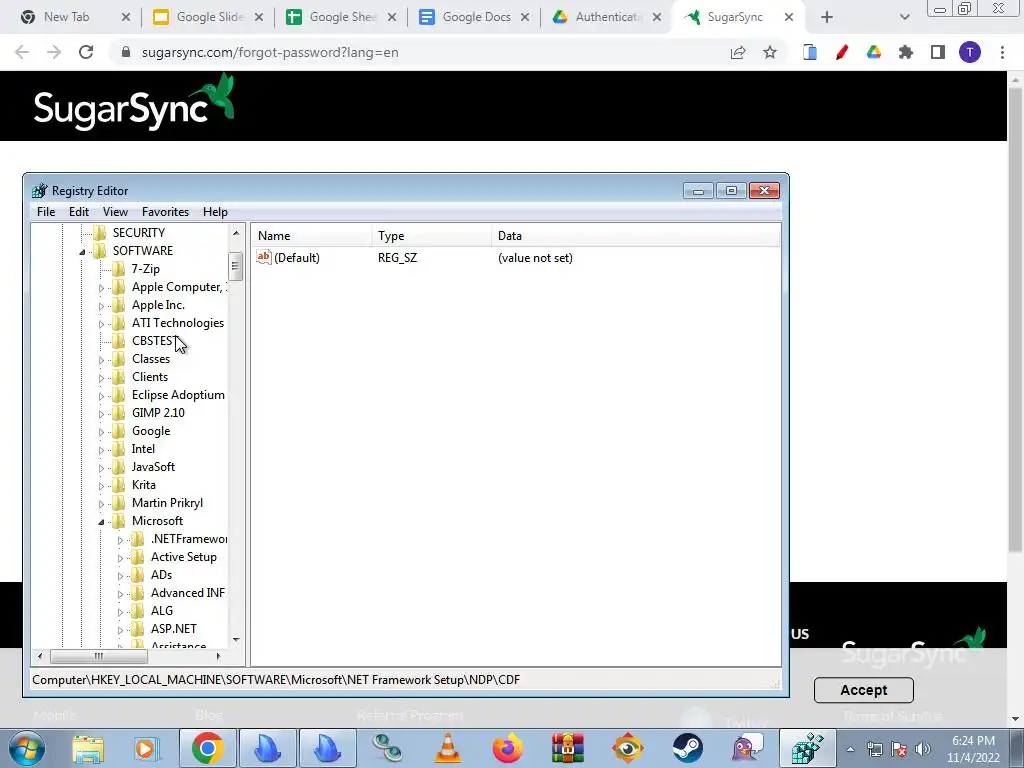
Task: Open the File menu in Registry Editor
Action: (46, 212)
